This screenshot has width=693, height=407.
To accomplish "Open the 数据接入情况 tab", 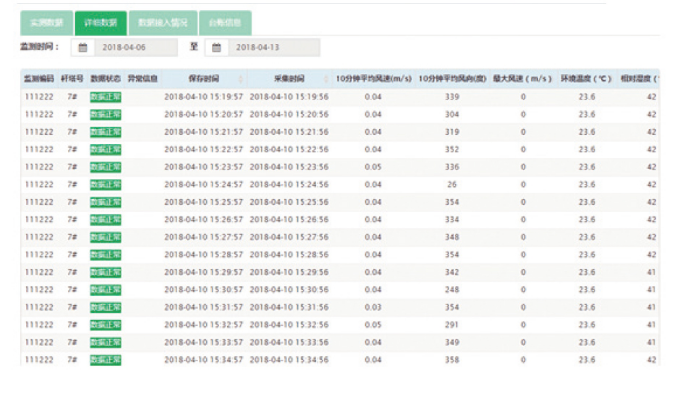I will click(161, 22).
